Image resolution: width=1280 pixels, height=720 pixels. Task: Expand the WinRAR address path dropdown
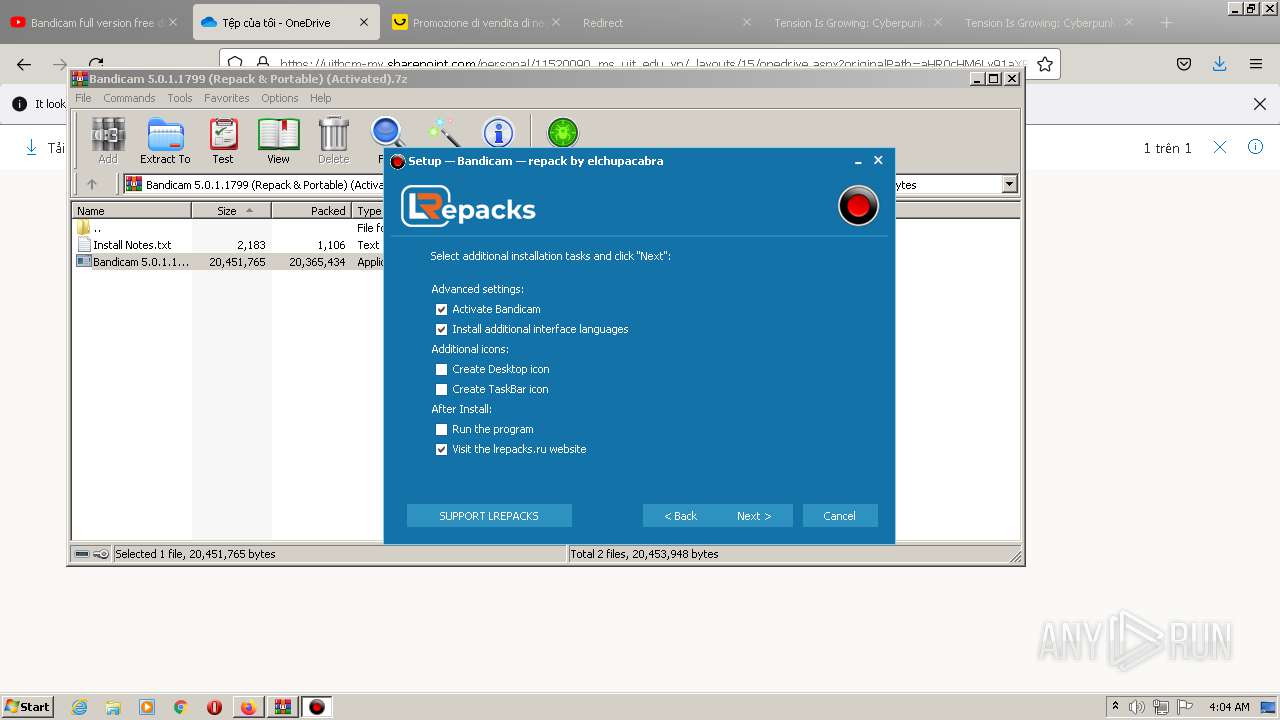[1009, 184]
